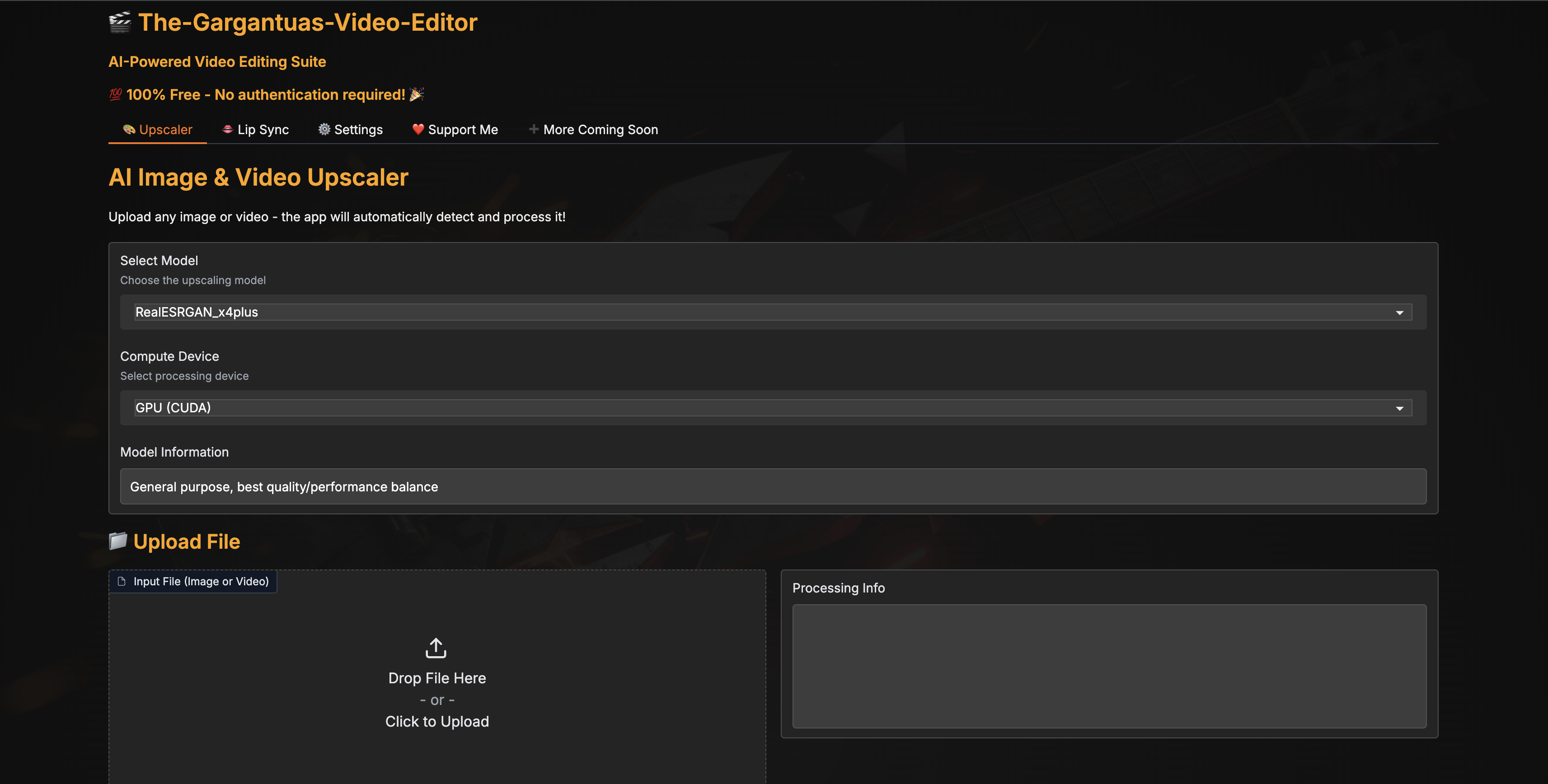Image resolution: width=1548 pixels, height=784 pixels.
Task: Click the file icon in Input File label
Action: click(x=122, y=582)
